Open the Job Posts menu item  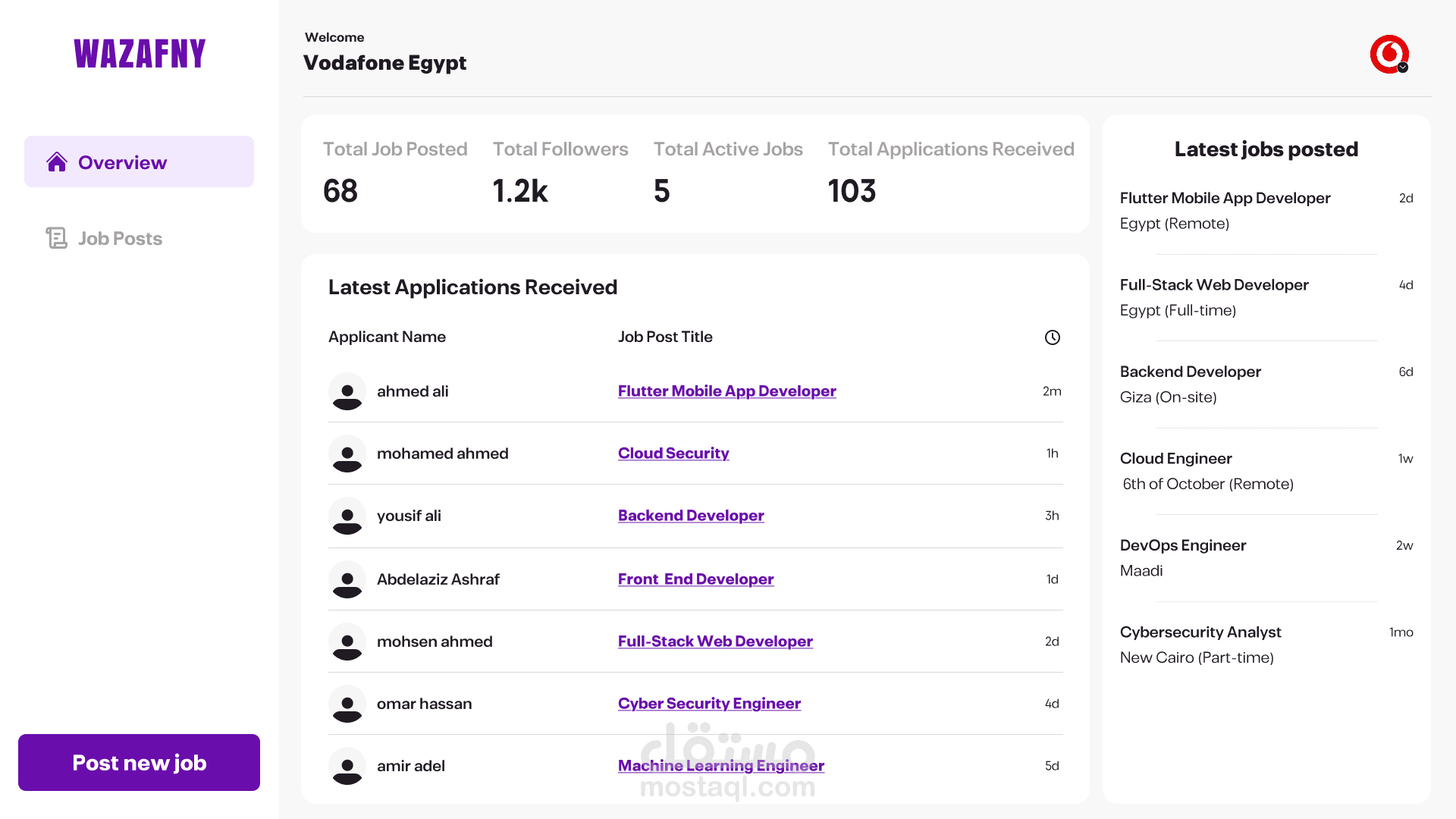click(120, 239)
